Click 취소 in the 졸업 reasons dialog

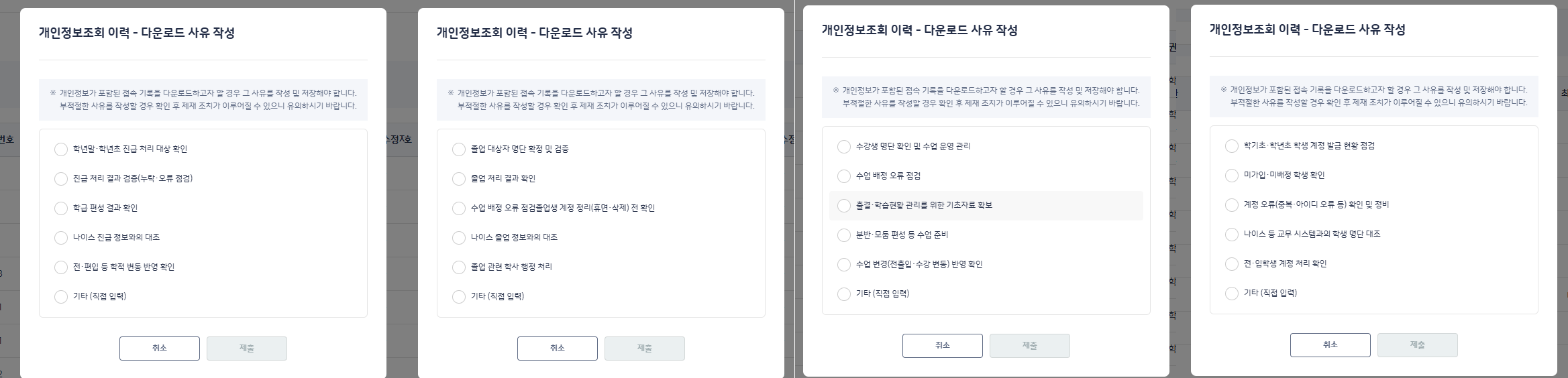click(x=558, y=349)
